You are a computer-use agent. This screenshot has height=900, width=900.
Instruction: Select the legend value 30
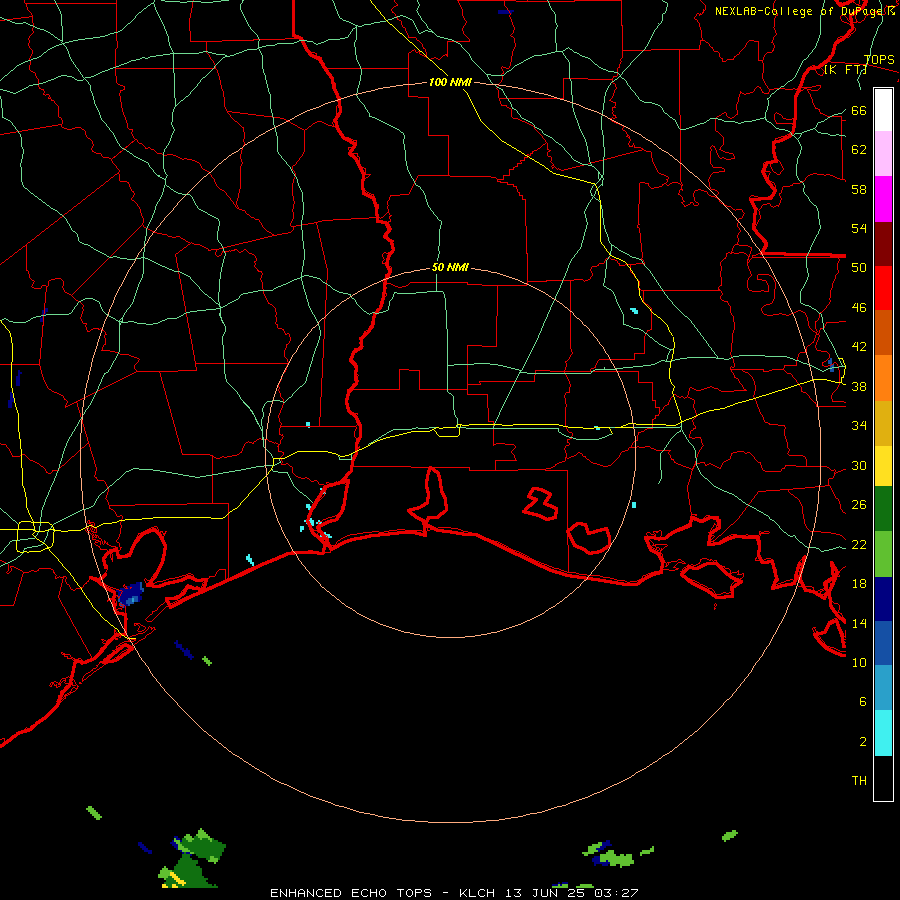click(859, 465)
